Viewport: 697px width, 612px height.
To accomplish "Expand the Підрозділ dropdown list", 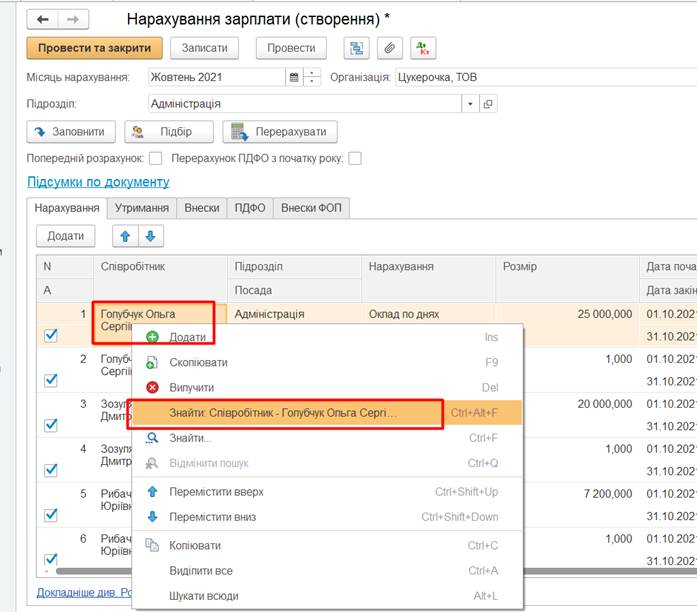I will point(470,103).
